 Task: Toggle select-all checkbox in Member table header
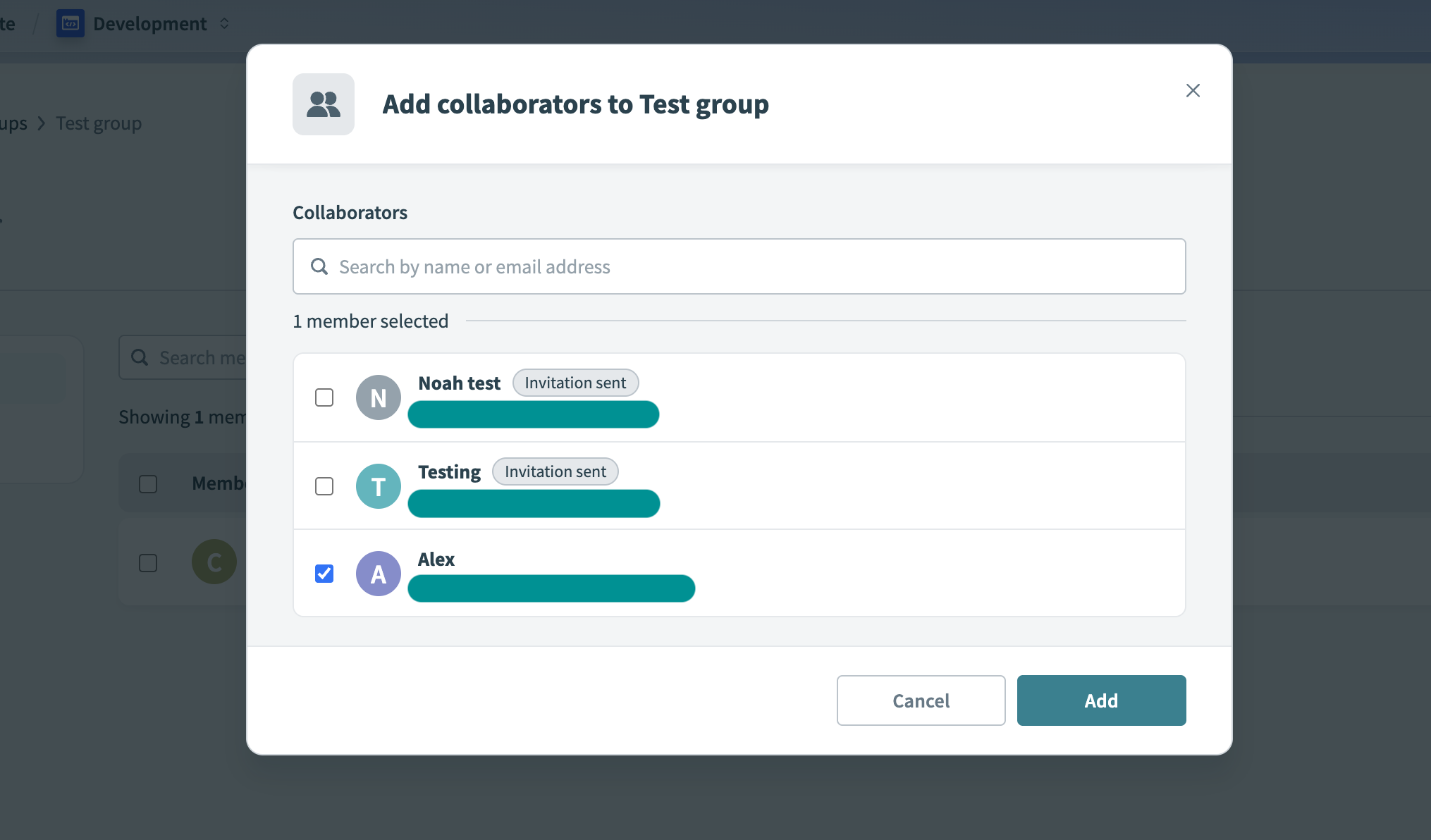coord(148,484)
